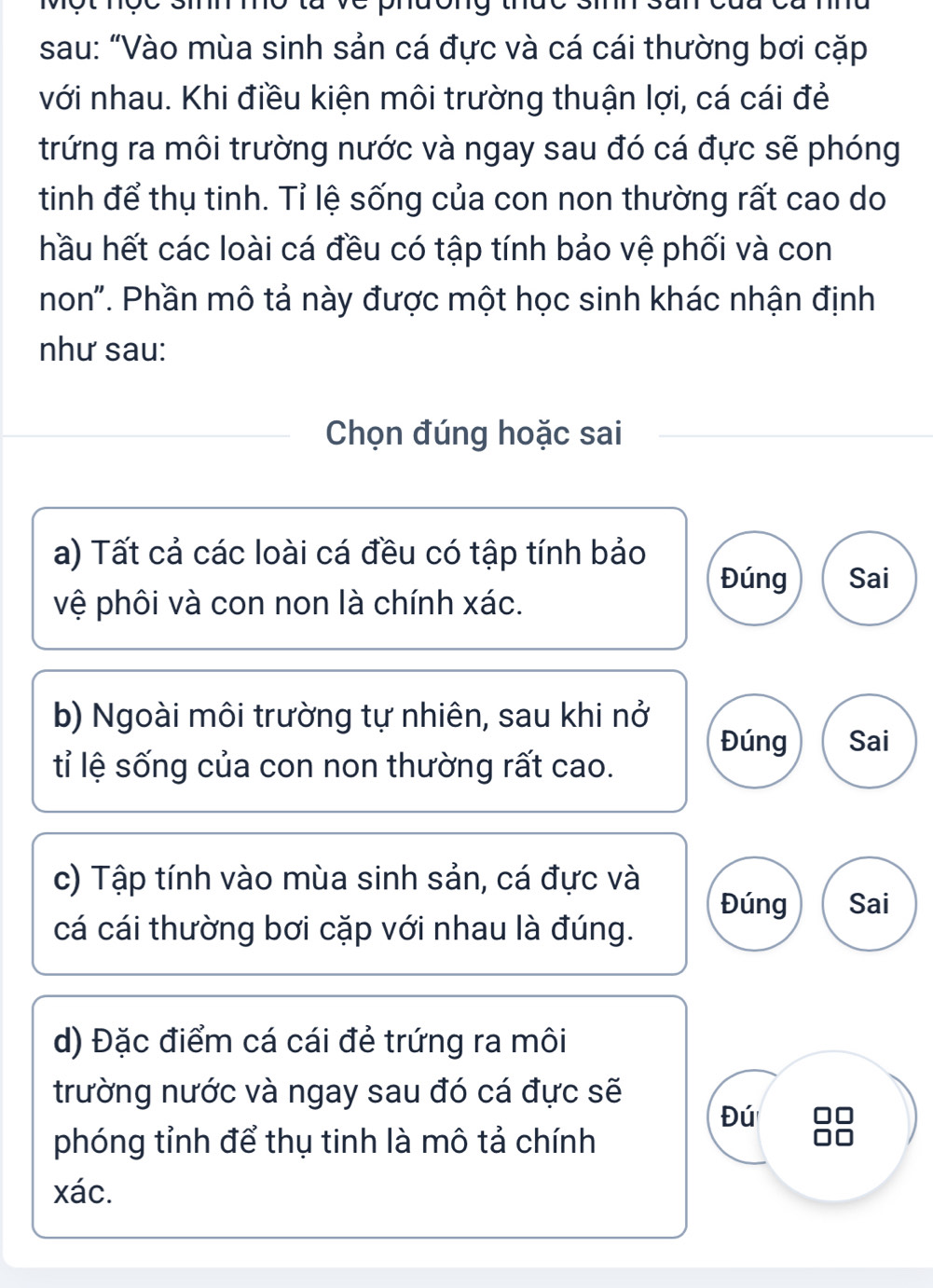This screenshot has height=1288, width=933.
Task: Mark statement b as Đúng
Action: tap(754, 741)
